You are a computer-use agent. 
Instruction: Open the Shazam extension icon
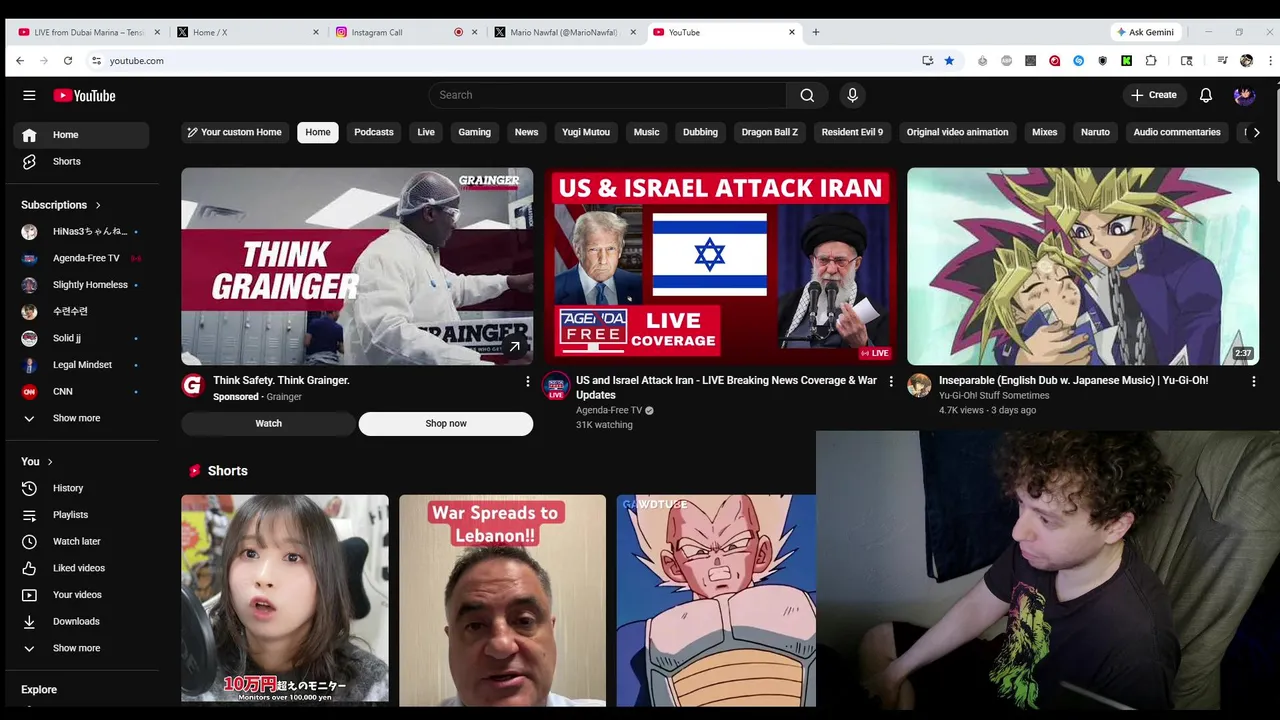[1079, 61]
